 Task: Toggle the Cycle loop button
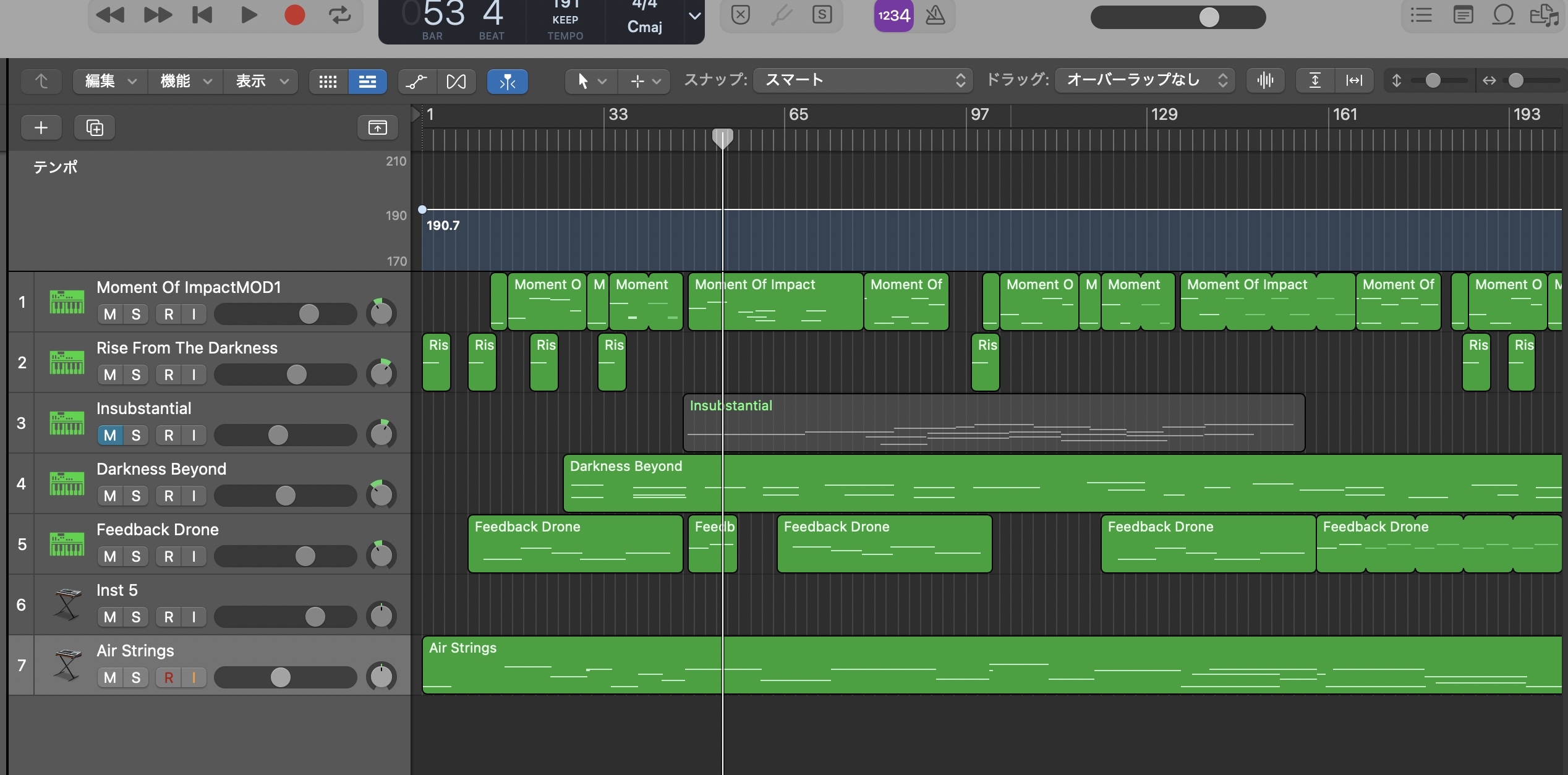pyautogui.click(x=339, y=15)
